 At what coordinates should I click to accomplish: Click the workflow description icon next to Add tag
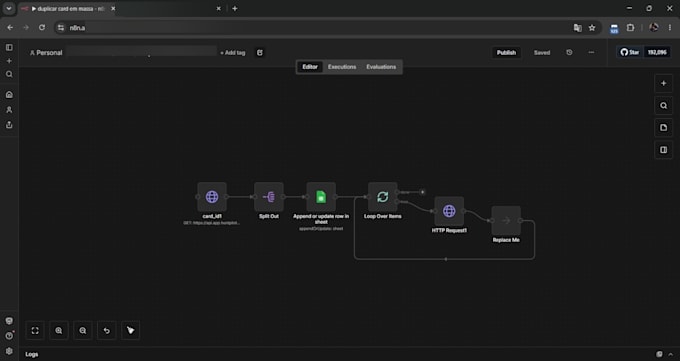coord(260,53)
